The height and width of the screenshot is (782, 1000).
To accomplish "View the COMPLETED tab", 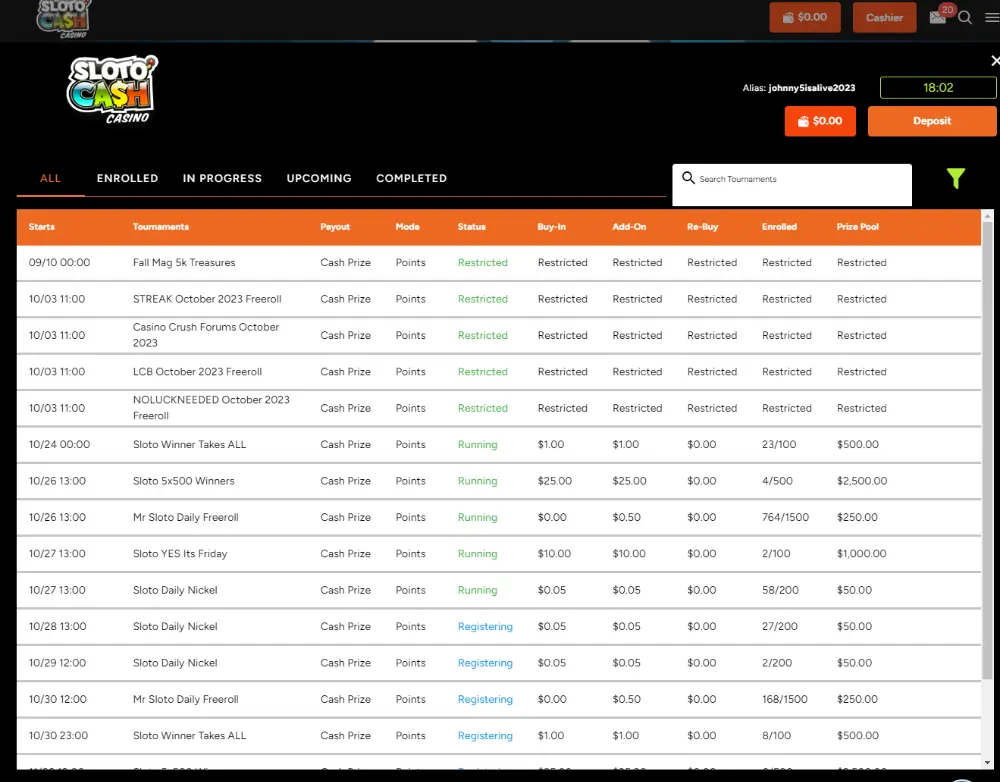I will 411,179.
